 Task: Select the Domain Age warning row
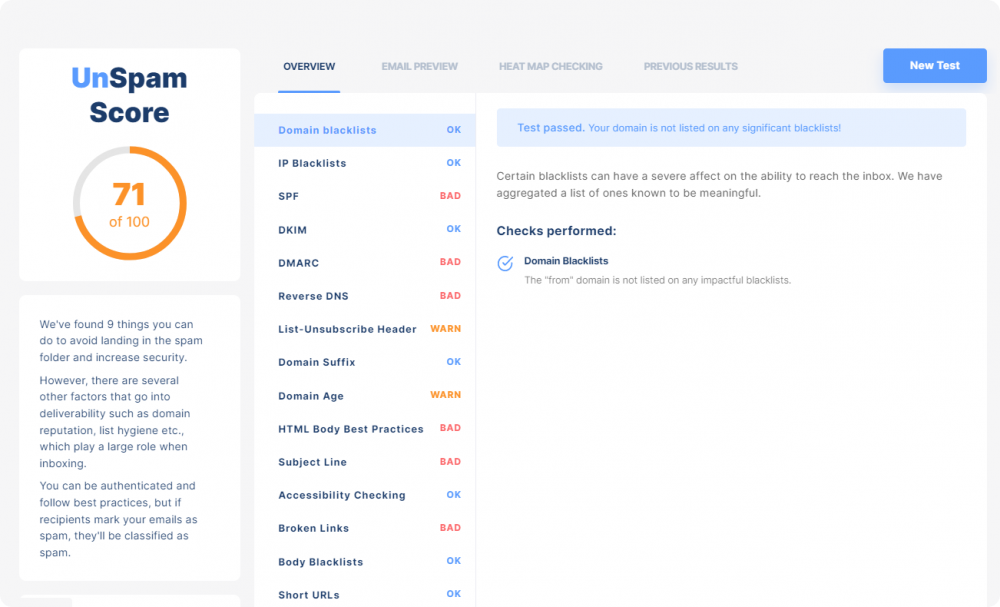click(365, 395)
